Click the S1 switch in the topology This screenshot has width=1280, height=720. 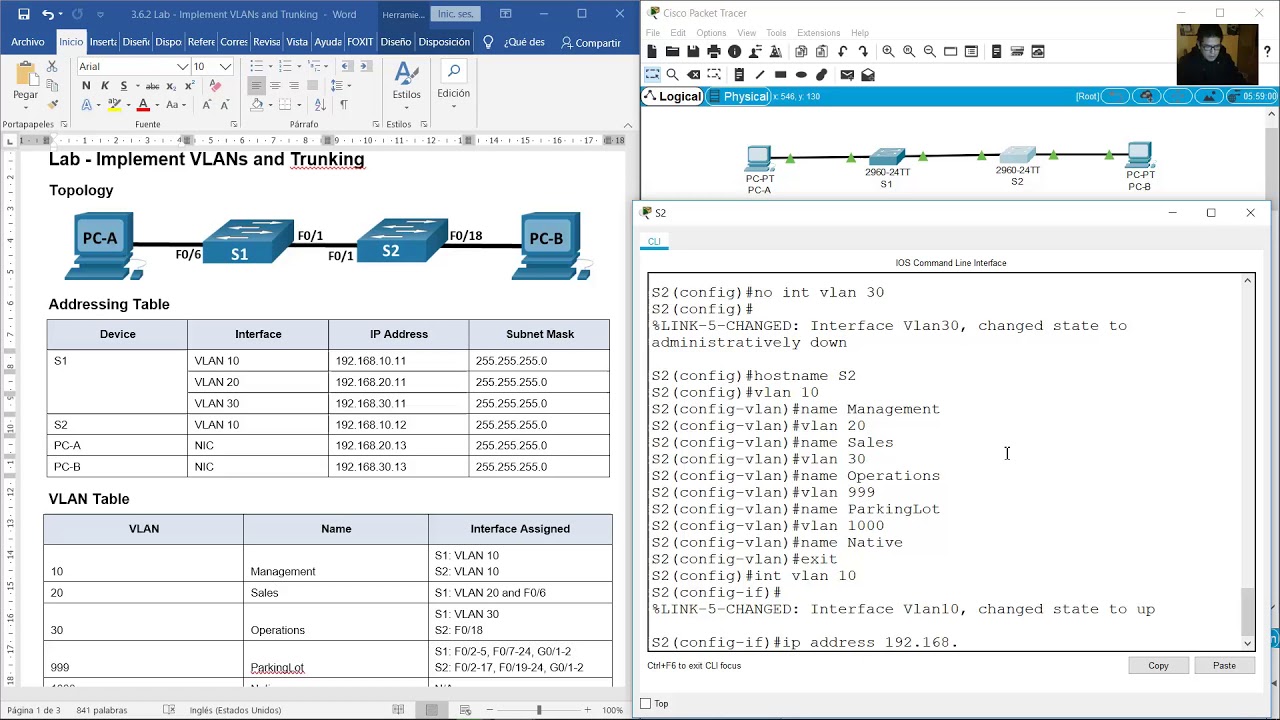(x=887, y=157)
